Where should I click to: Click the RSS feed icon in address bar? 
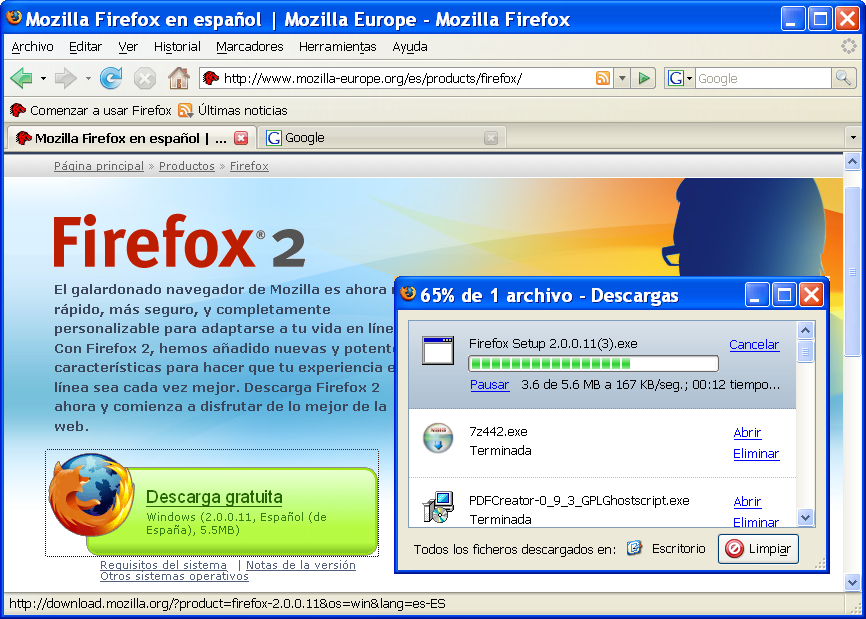[x=602, y=78]
